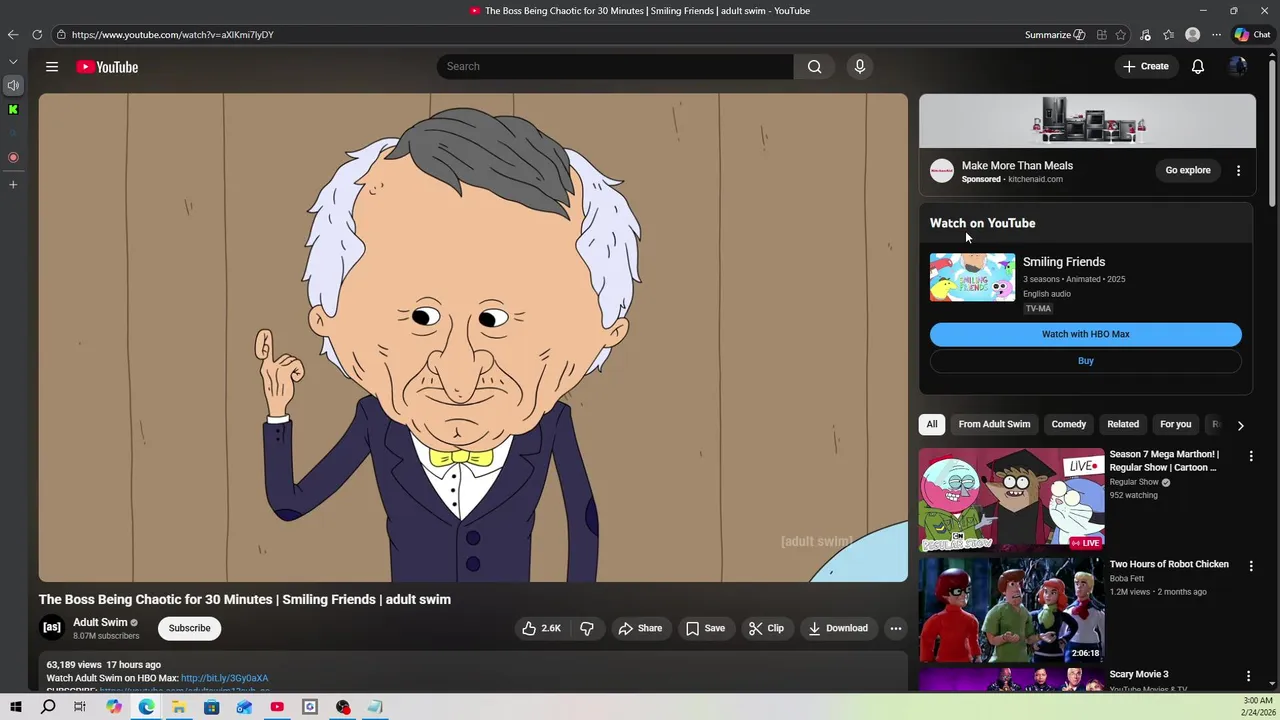Click Go explore on the KitchenAid ad
The image size is (1280, 720).
1188,170
